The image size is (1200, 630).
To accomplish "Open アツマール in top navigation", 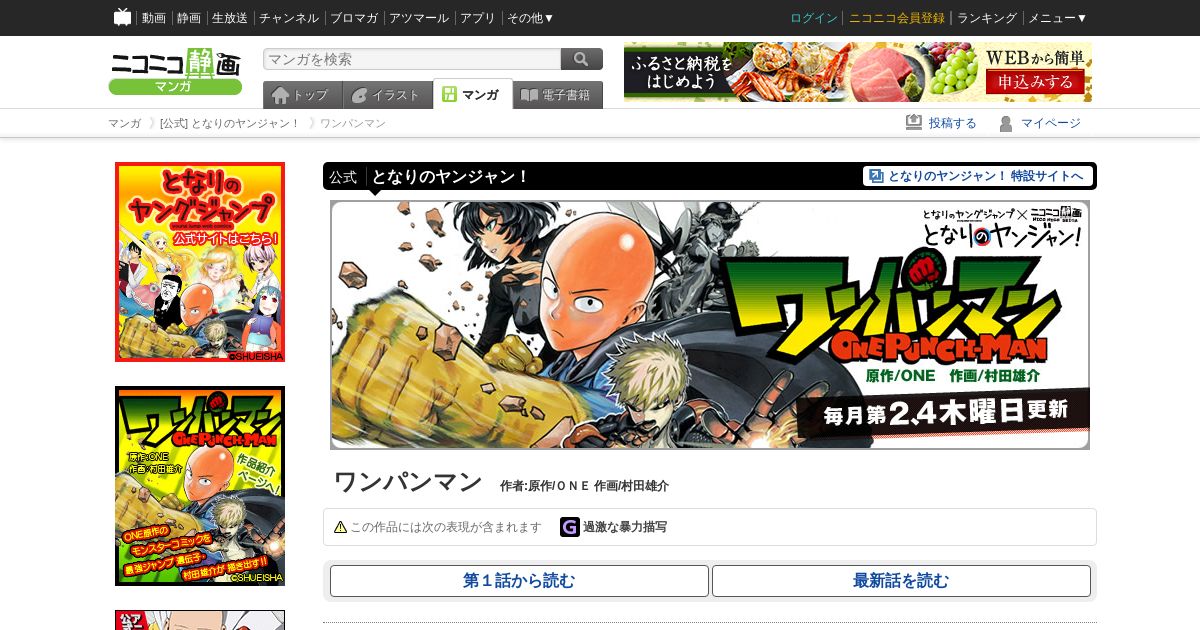I will (x=420, y=18).
